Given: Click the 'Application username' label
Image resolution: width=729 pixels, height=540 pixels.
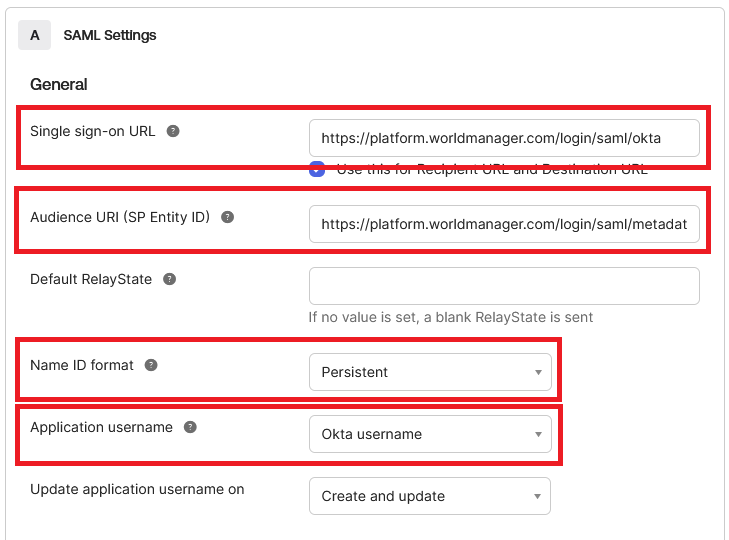Looking at the screenshot, I should click(101, 427).
